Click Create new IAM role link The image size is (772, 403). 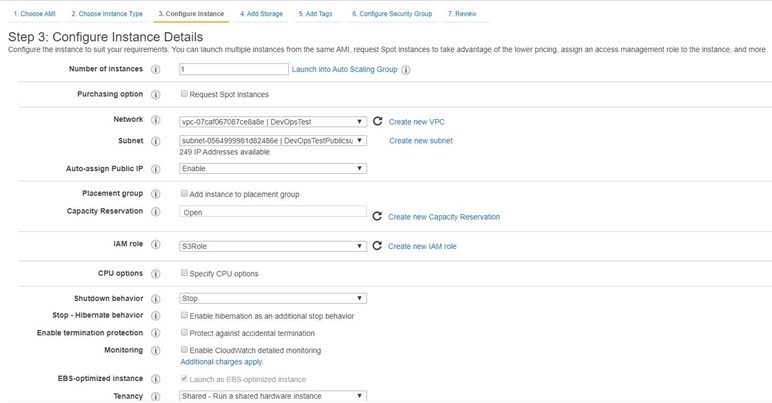click(422, 246)
